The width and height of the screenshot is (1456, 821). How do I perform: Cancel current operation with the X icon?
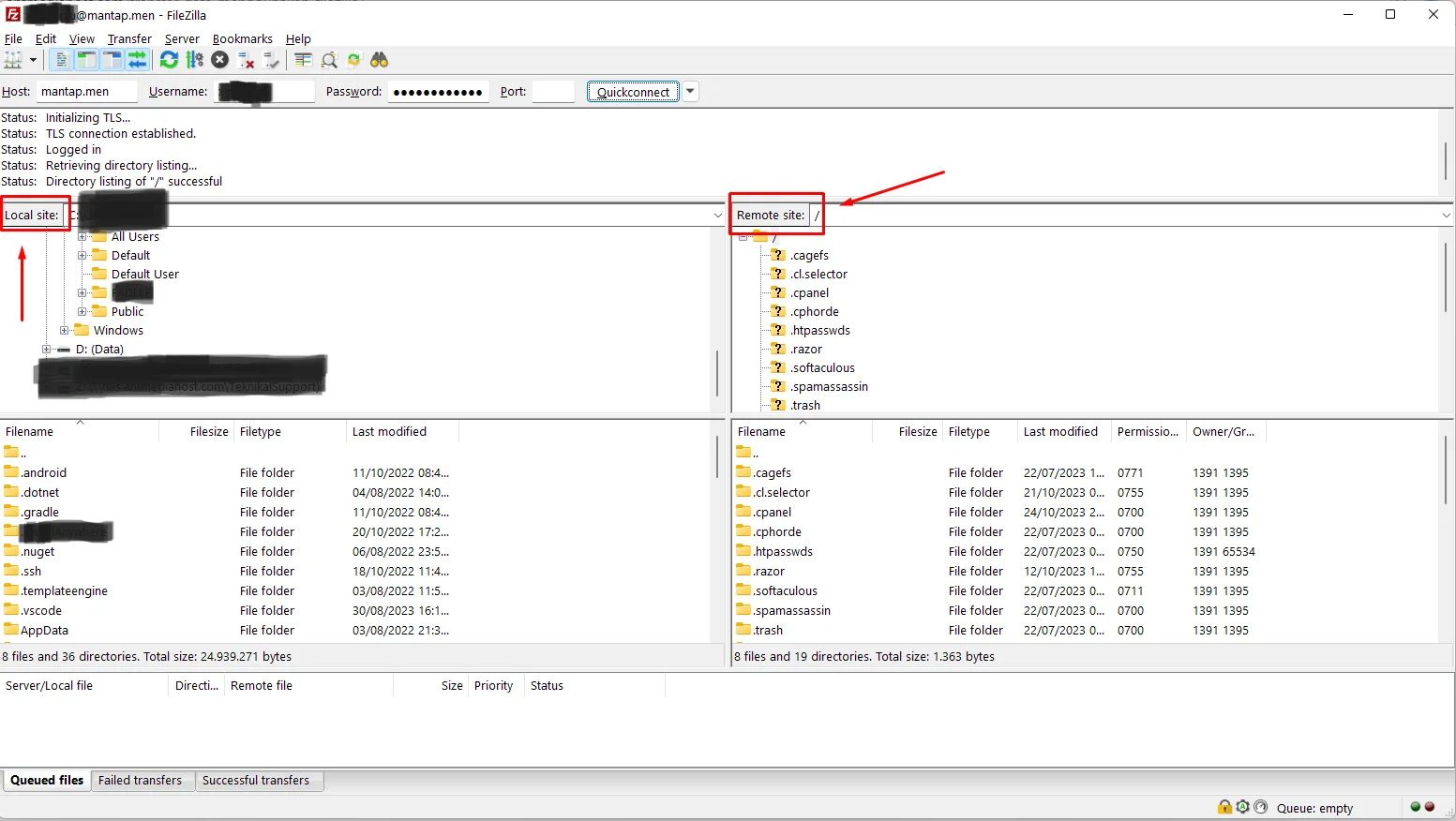click(219, 60)
